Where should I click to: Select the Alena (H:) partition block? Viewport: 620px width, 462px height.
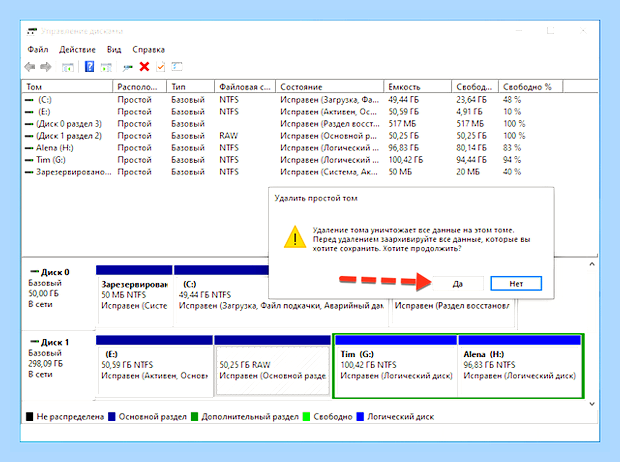click(520, 365)
